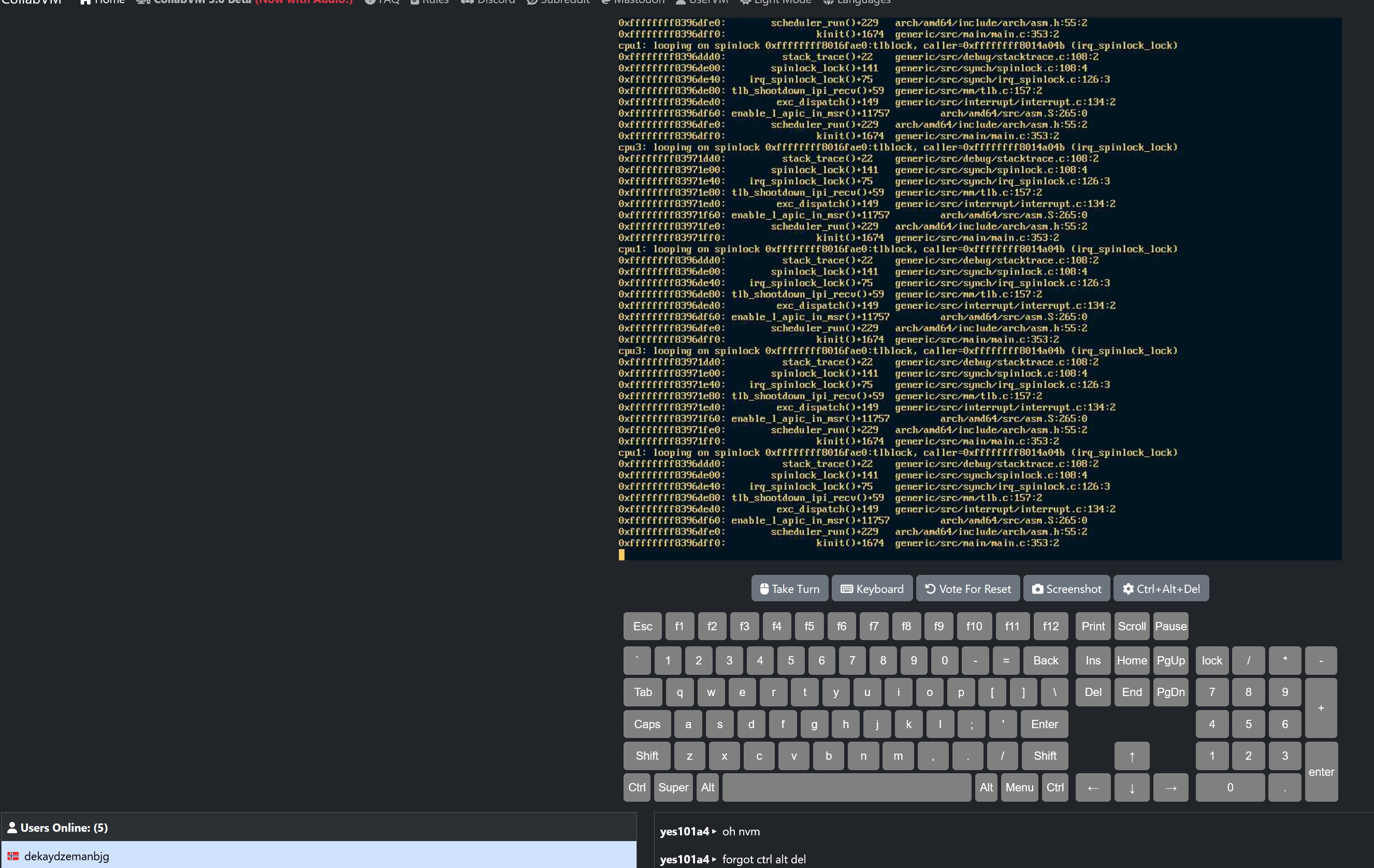This screenshot has height=868, width=1374.
Task: Toggle the Caps key on virtual keyboard
Action: [646, 724]
